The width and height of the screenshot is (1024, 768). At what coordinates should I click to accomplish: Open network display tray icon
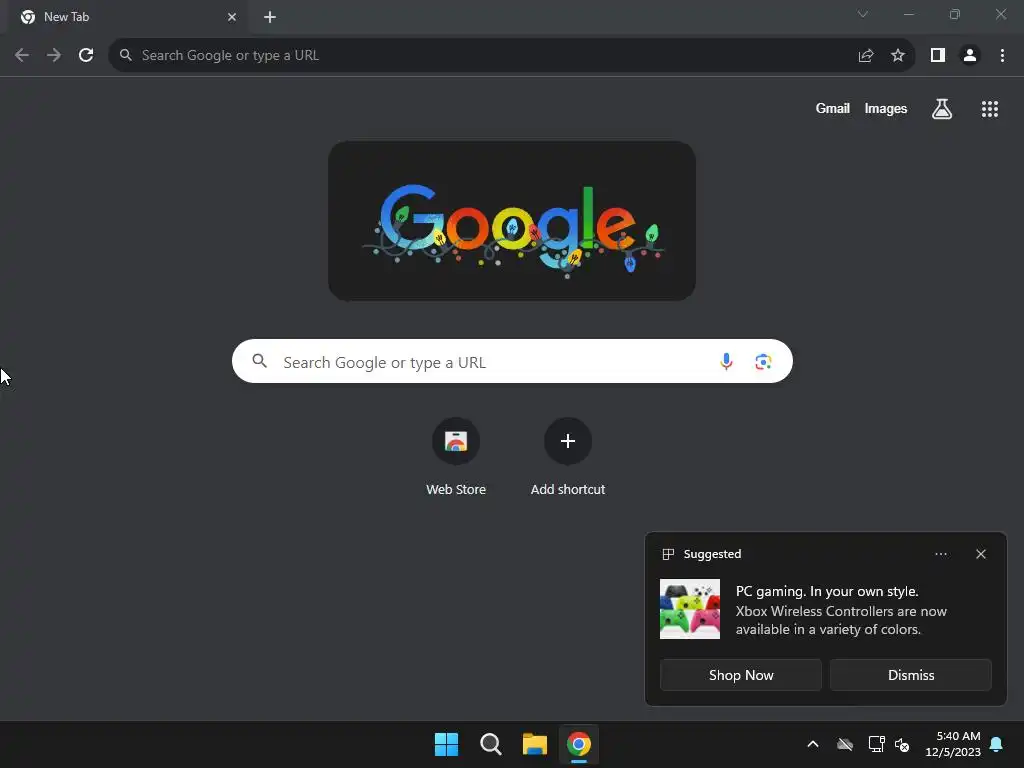[876, 744]
